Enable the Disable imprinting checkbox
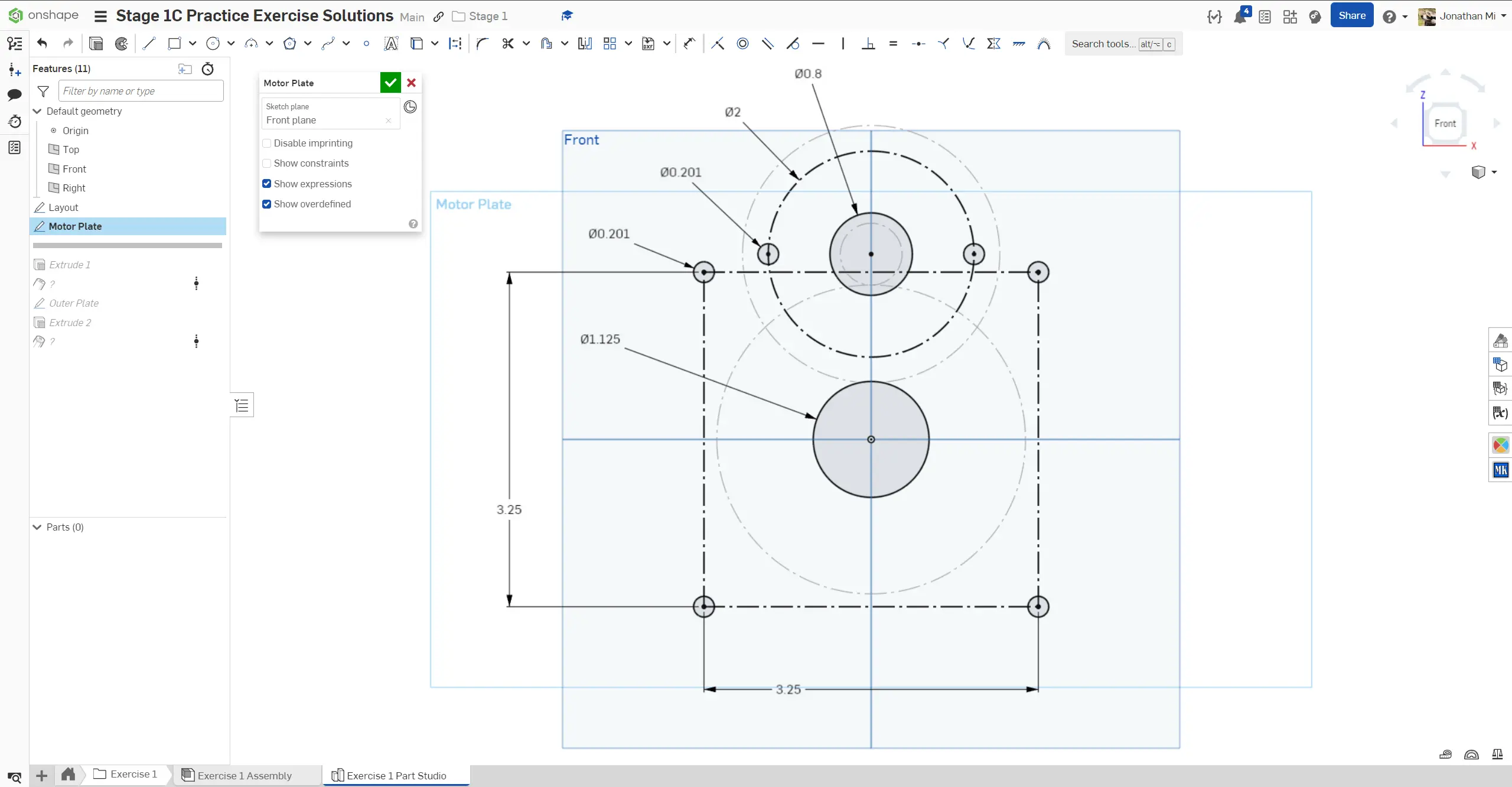This screenshot has height=787, width=1512. click(267, 143)
